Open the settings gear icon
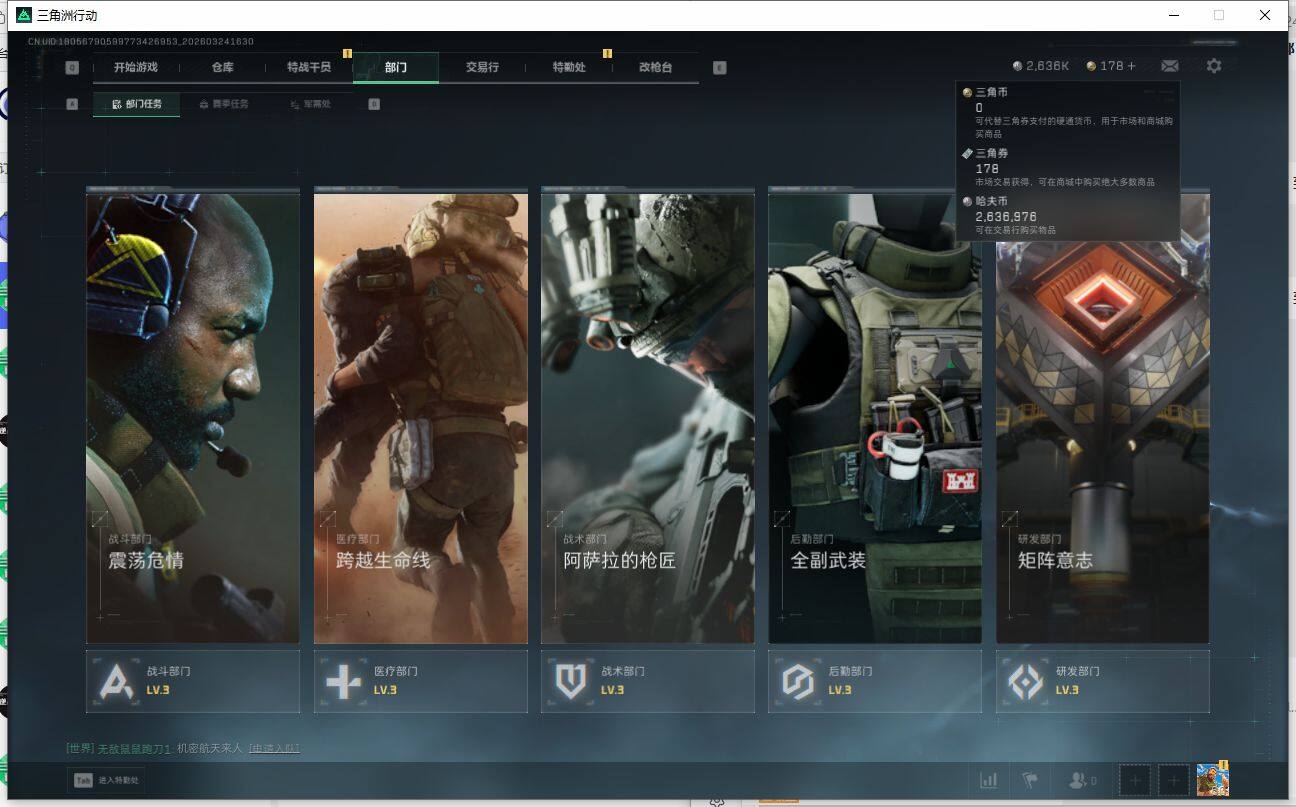Viewport: 1296px width, 807px height. click(x=1213, y=66)
